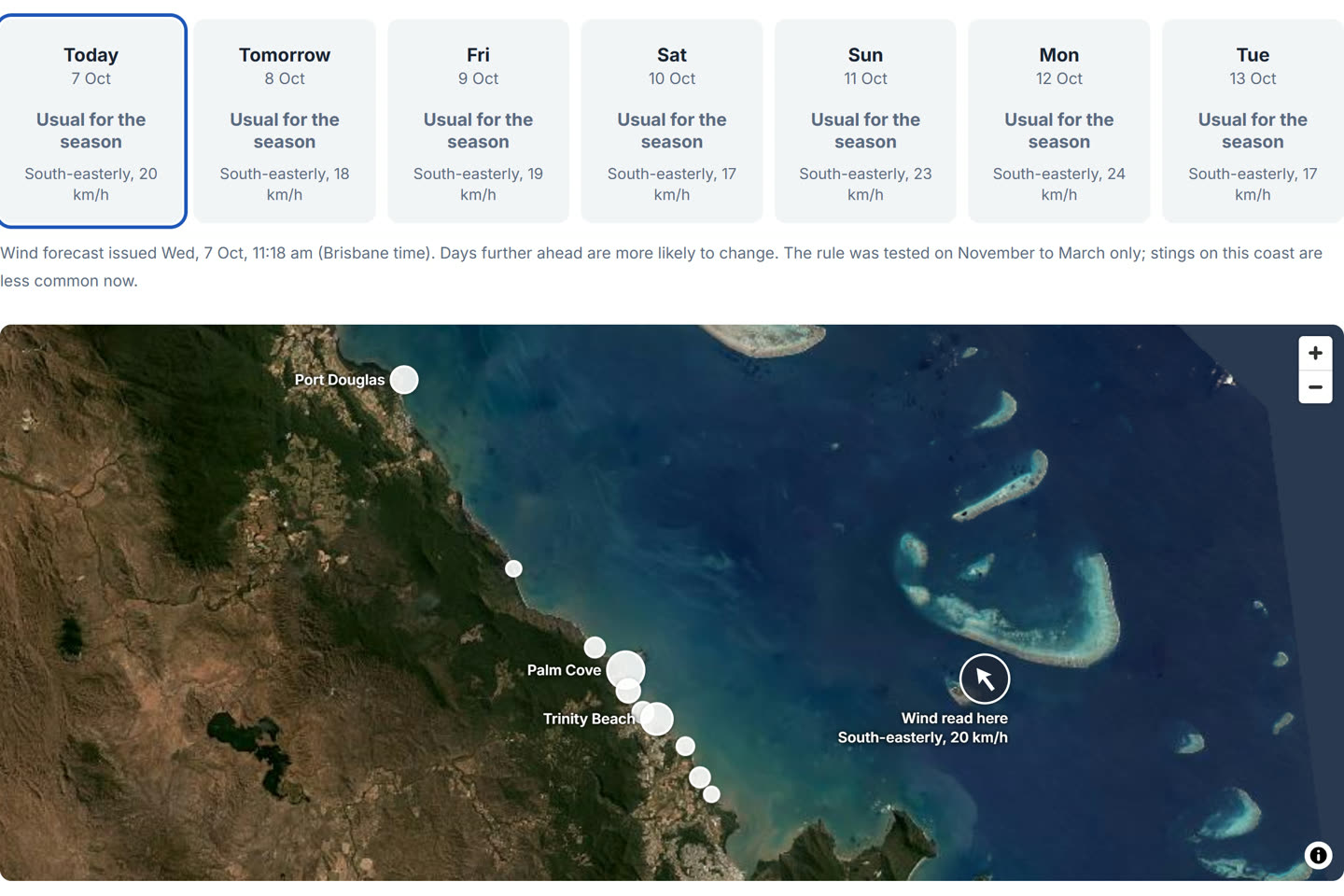Click the 'Trinity Beach' map label
This screenshot has height=896, width=1344.
coord(589,719)
